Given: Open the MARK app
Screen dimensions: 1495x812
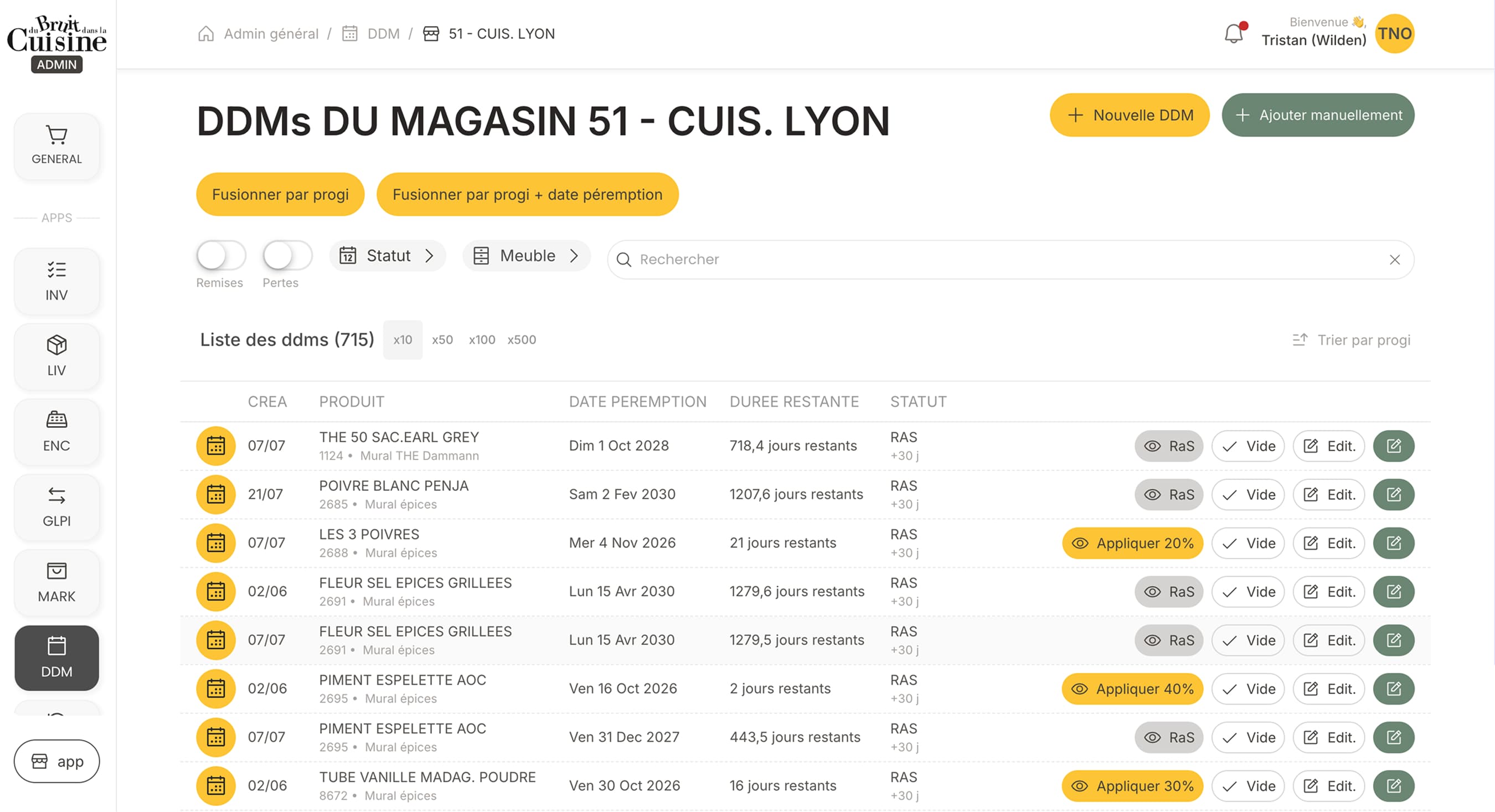Looking at the screenshot, I should 56,583.
